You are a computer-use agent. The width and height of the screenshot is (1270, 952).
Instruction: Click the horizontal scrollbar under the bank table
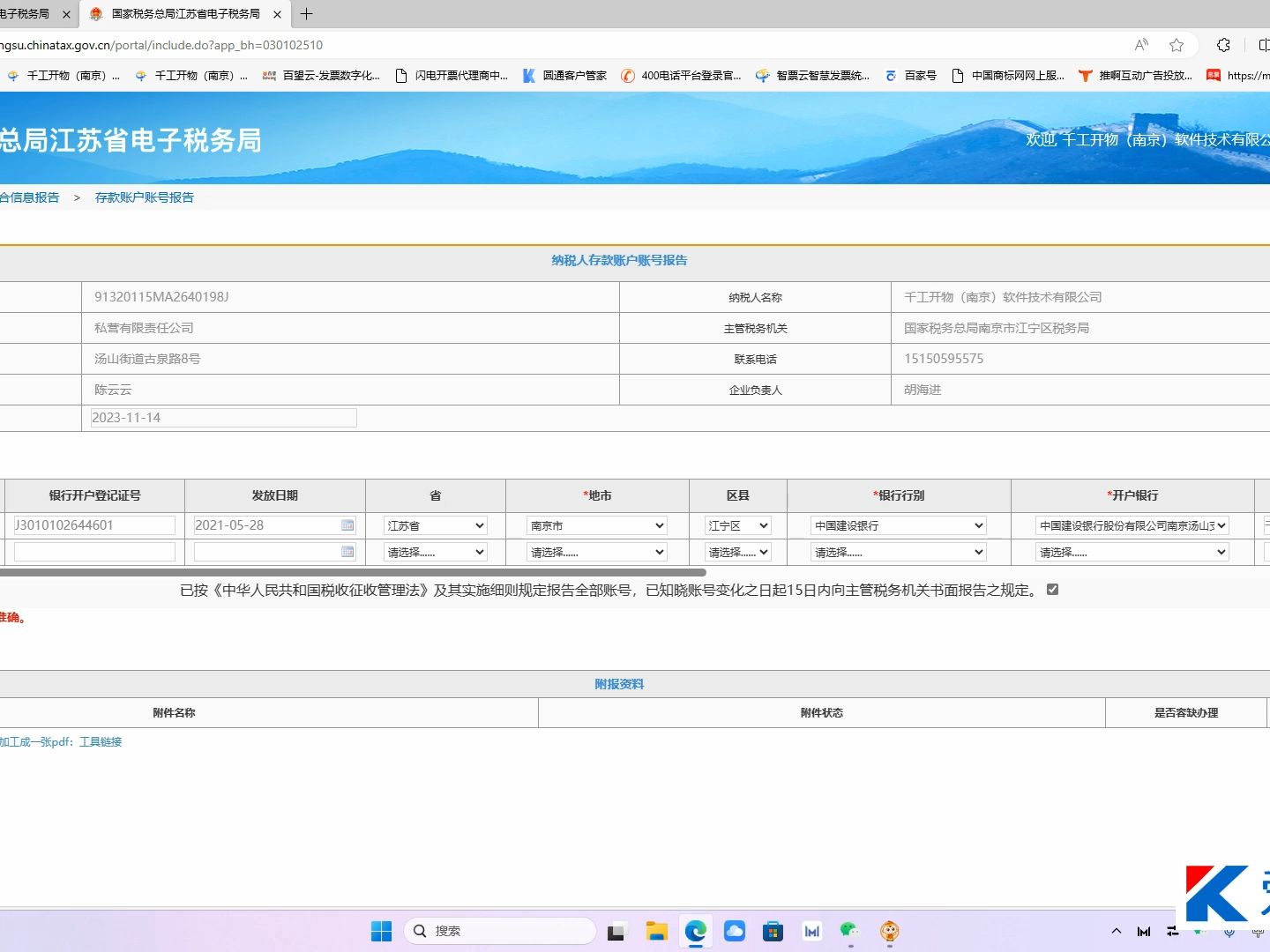(353, 572)
